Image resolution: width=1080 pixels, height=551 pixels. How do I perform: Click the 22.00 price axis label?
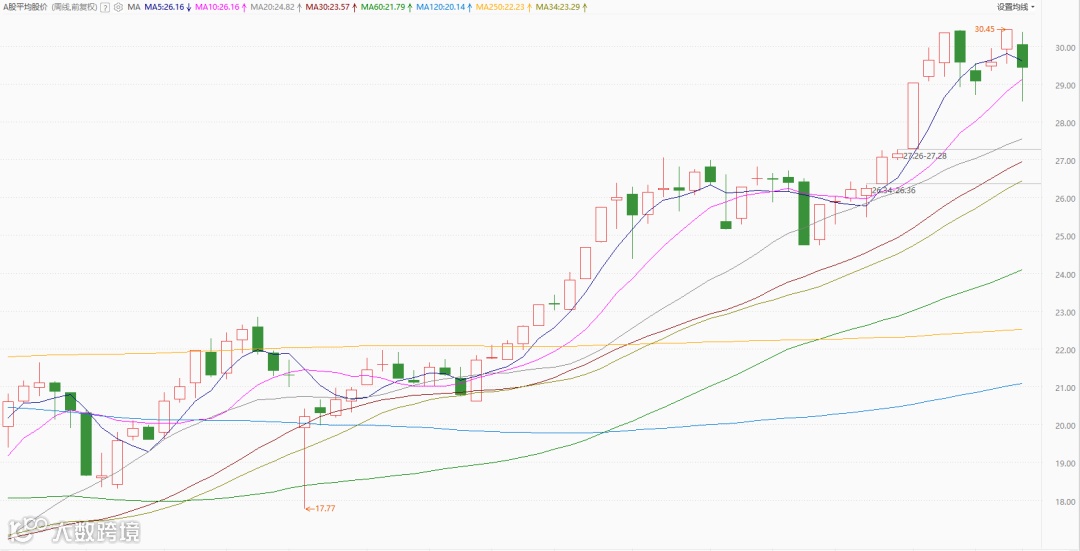[x=1065, y=351]
